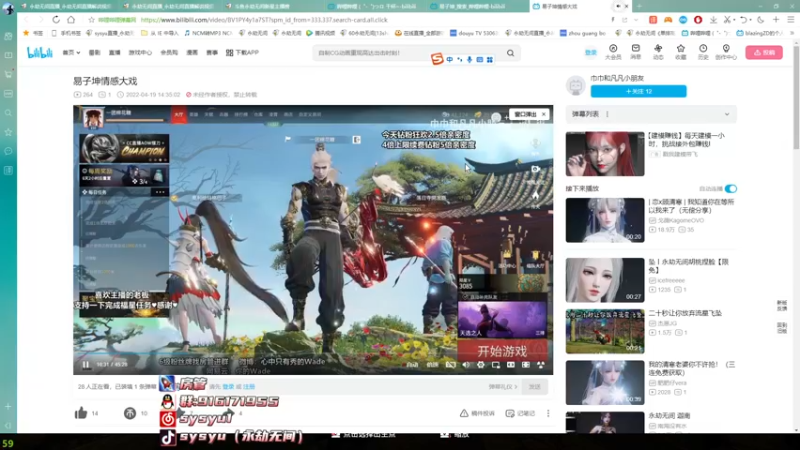Open the 游戏中心 nav item
800x450 pixels.
coord(140,53)
